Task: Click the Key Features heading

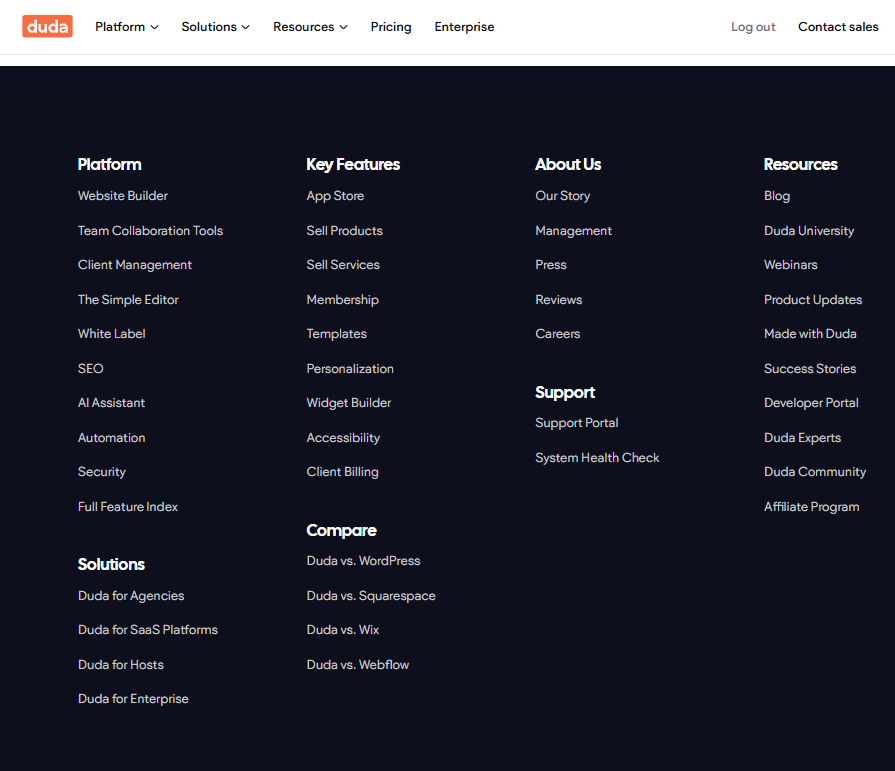Action: tap(353, 164)
